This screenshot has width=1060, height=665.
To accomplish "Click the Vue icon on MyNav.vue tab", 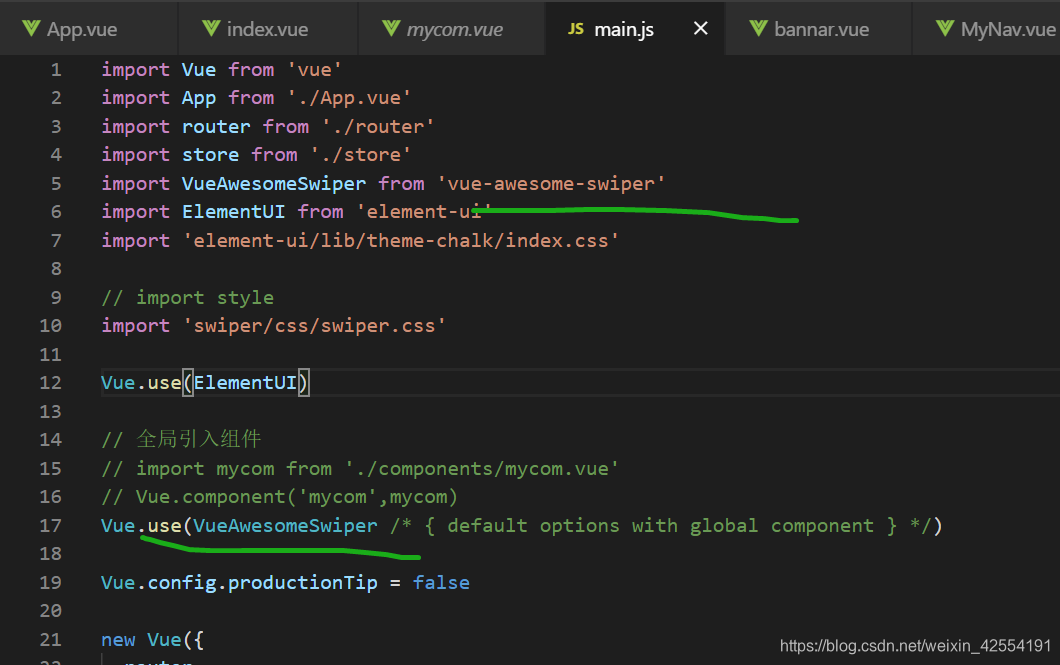I will (945, 28).
